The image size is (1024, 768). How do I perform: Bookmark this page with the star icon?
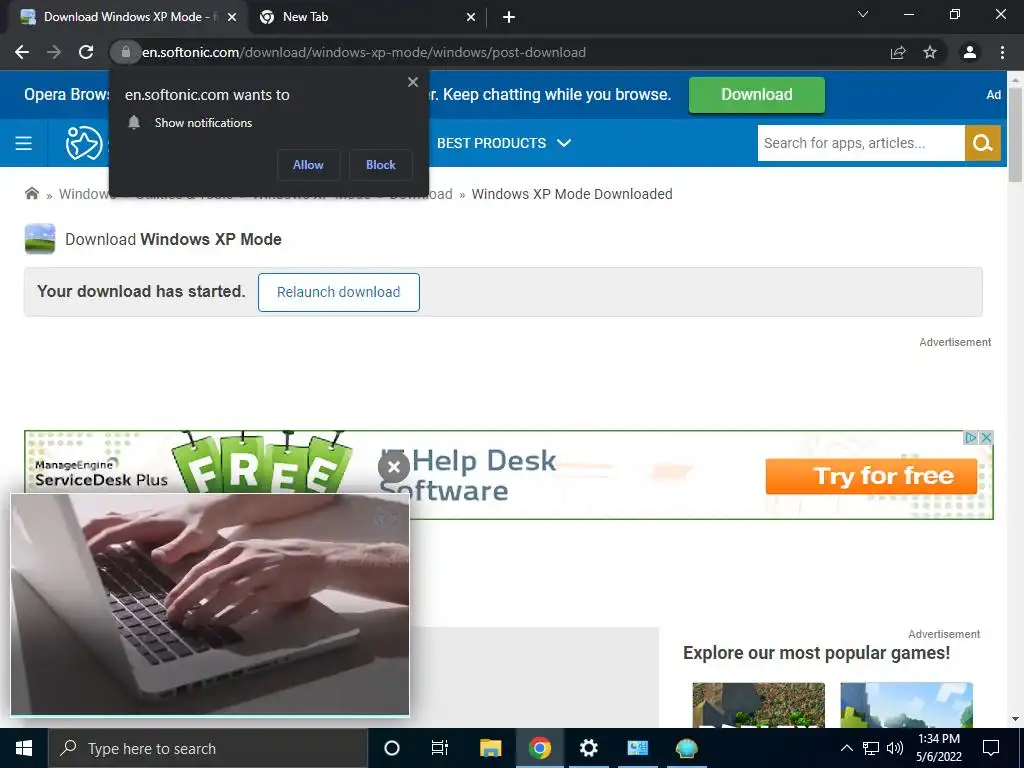click(x=930, y=52)
